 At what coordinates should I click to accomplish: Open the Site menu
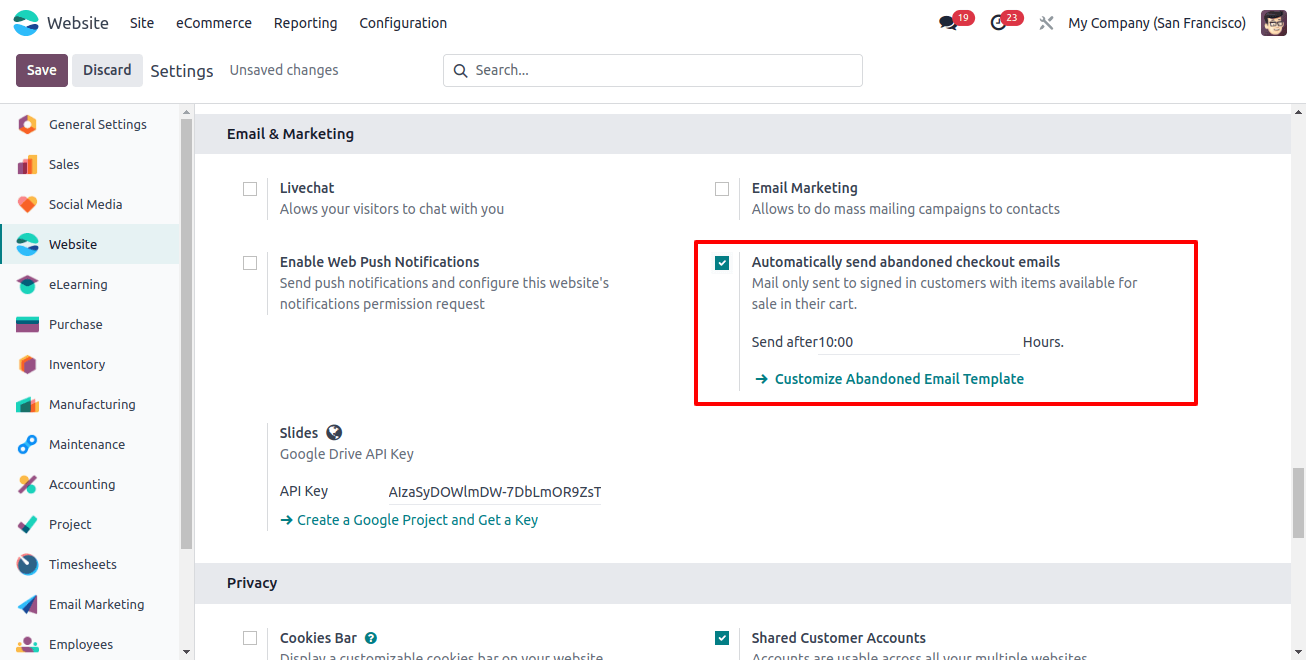142,23
